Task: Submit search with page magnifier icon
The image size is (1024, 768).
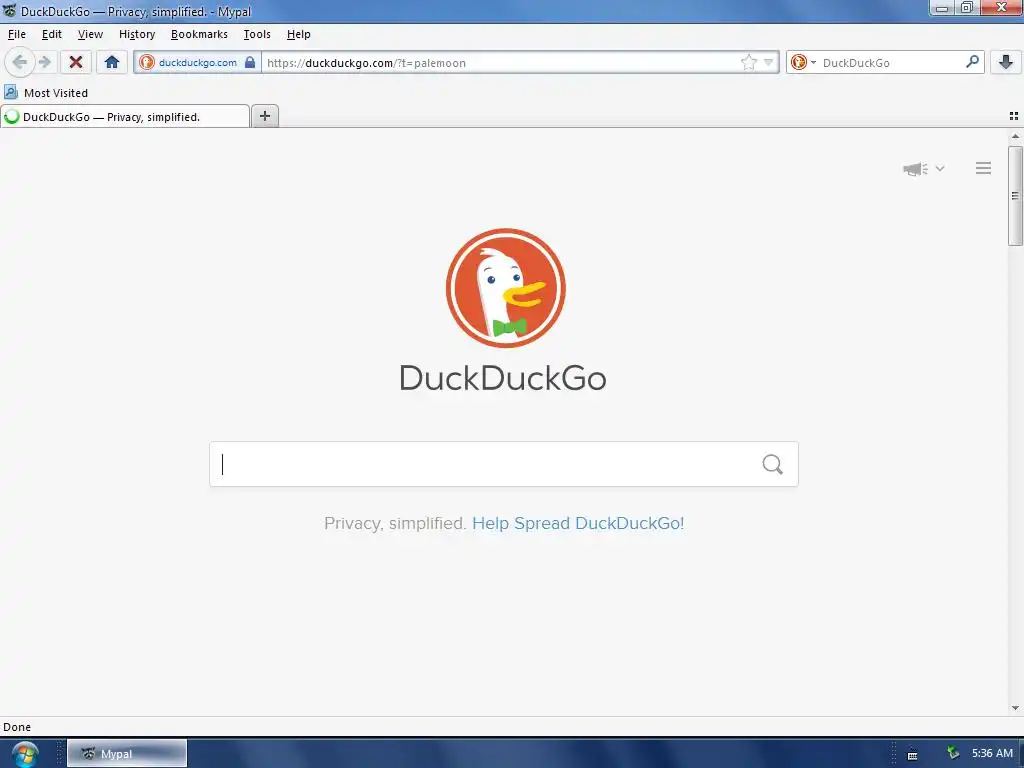Action: click(773, 464)
